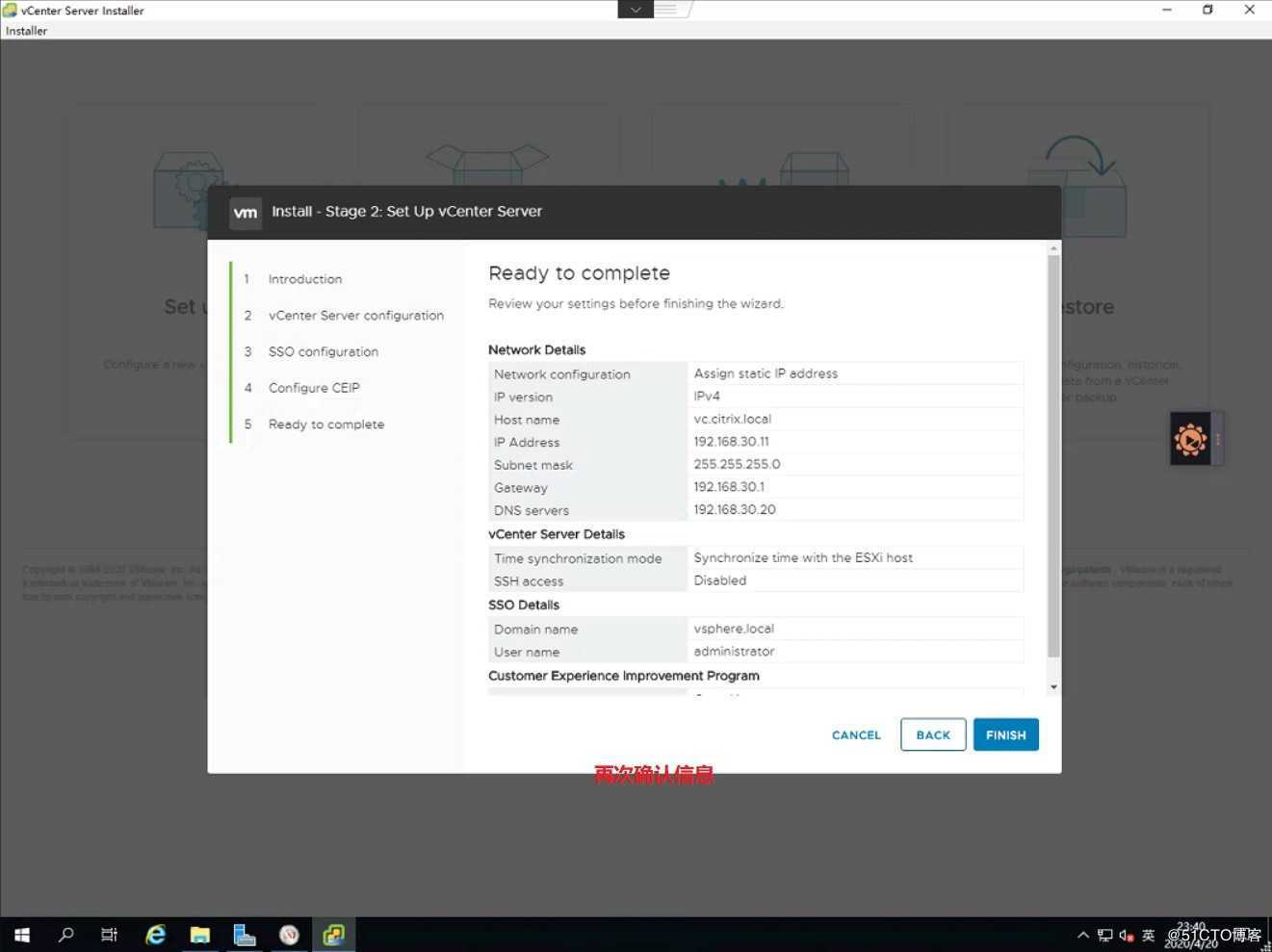Viewport: 1272px width, 952px height.
Task: Select the Introduction wizard step
Action: (304, 279)
